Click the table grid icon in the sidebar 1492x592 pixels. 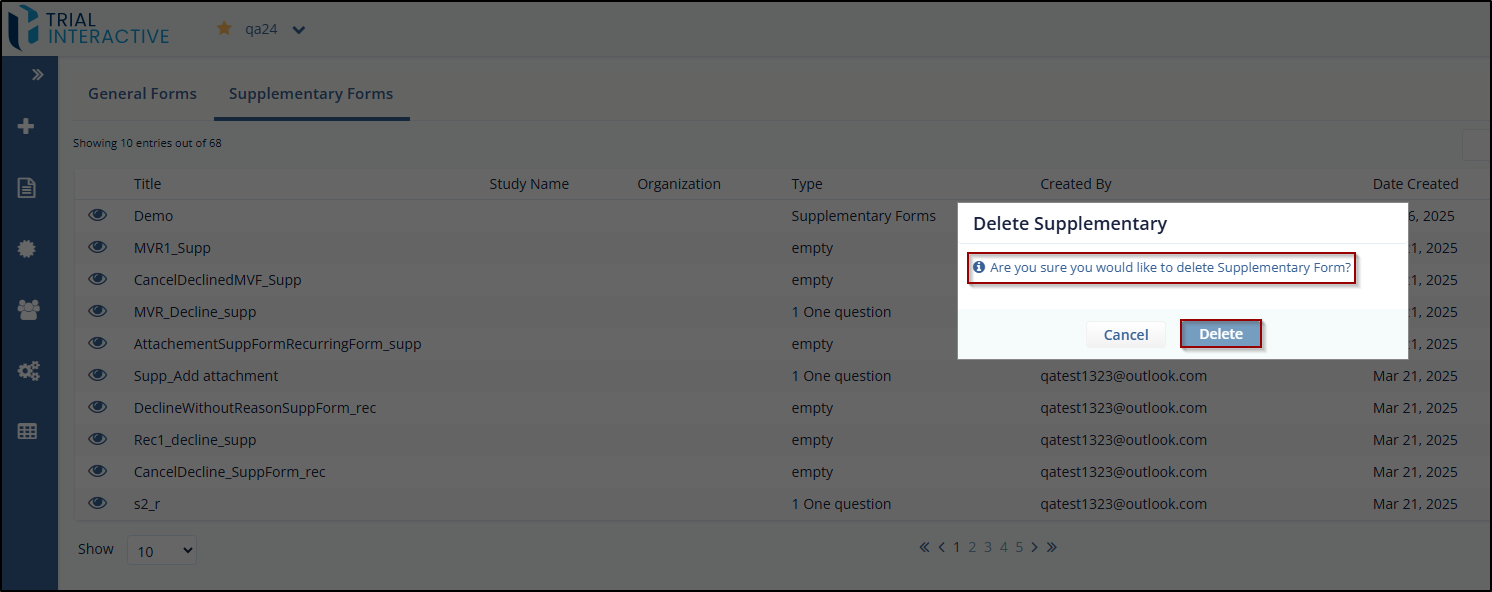click(28, 432)
